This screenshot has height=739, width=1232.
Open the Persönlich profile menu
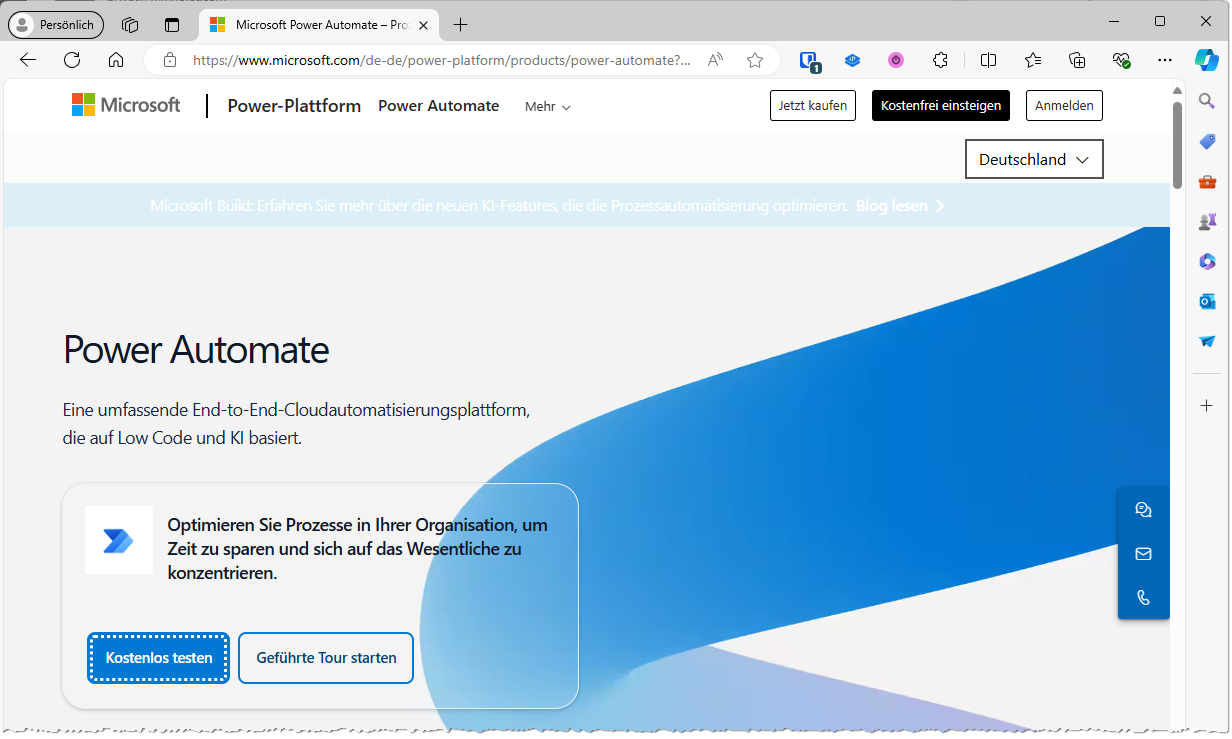point(55,24)
